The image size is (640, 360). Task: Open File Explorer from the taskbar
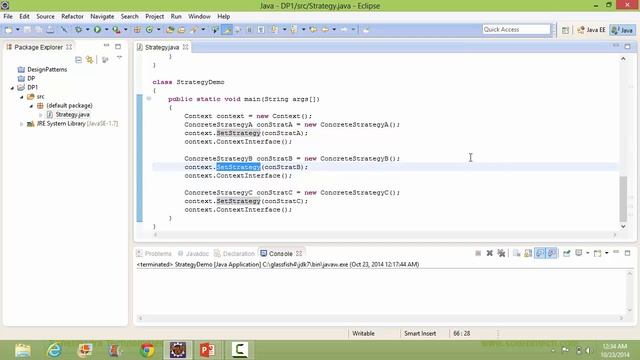point(23,350)
